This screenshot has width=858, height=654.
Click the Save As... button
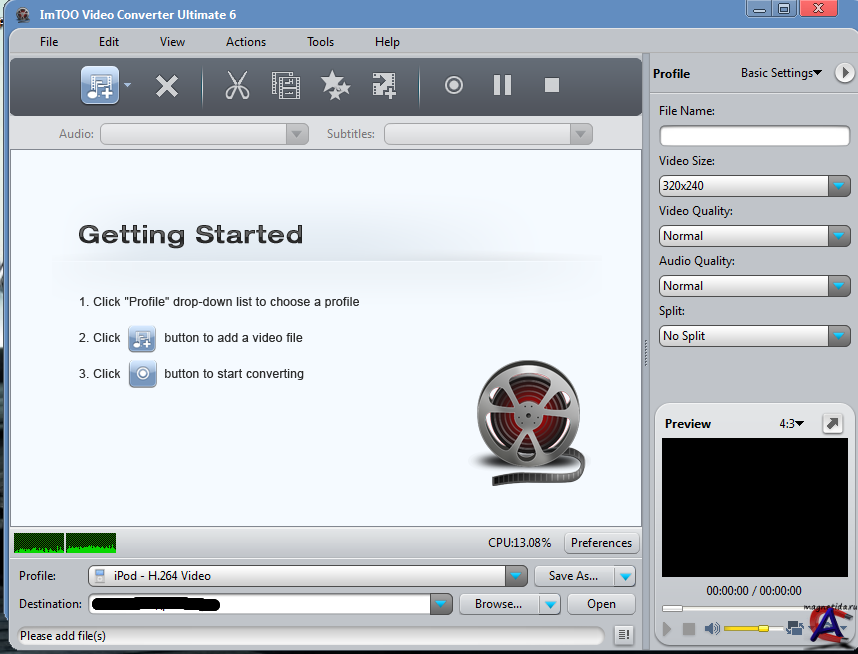(574, 576)
